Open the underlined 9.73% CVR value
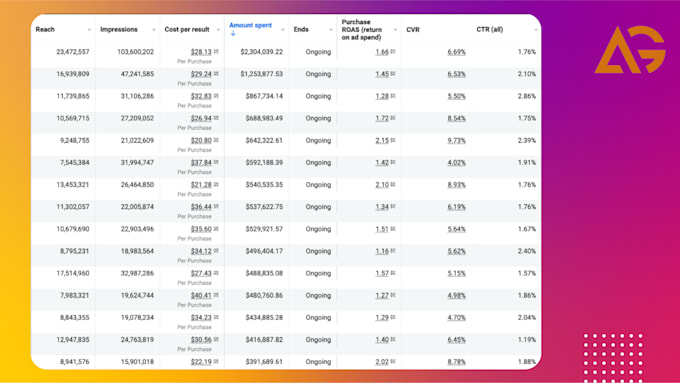The height and width of the screenshot is (383, 680). click(x=456, y=140)
